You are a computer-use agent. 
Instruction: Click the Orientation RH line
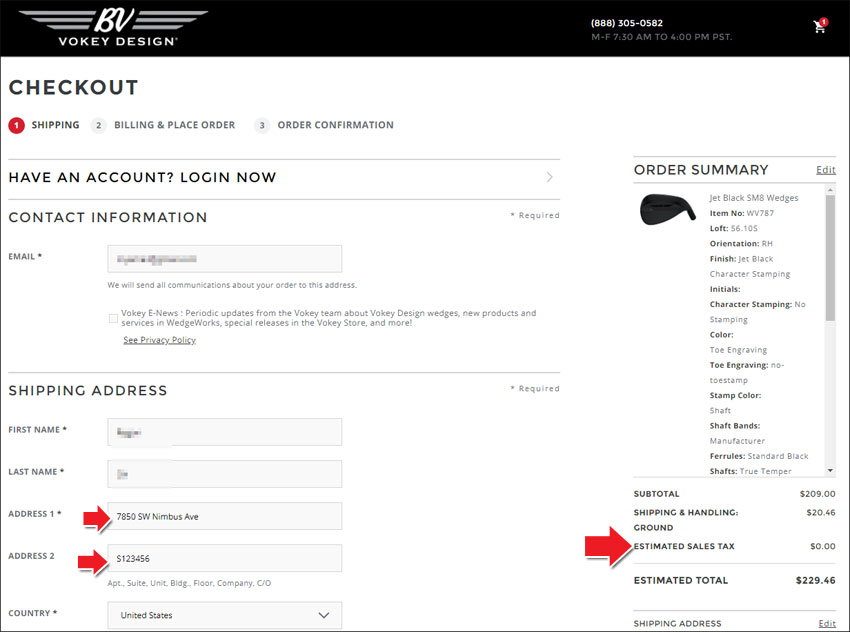tap(741, 243)
